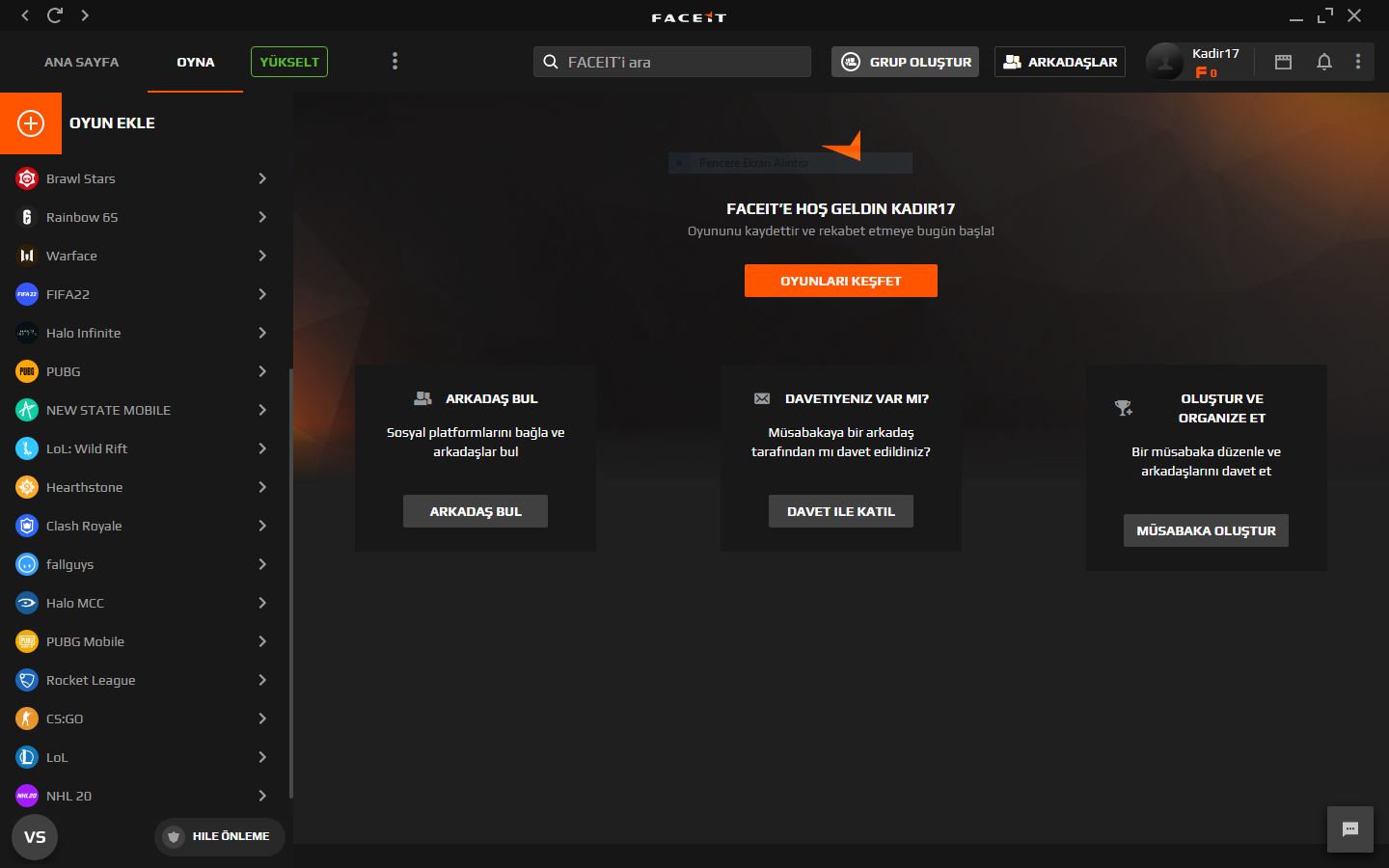Select PUBG Mobile in game list
Image resolution: width=1389 pixels, height=868 pixels.
tap(143, 641)
